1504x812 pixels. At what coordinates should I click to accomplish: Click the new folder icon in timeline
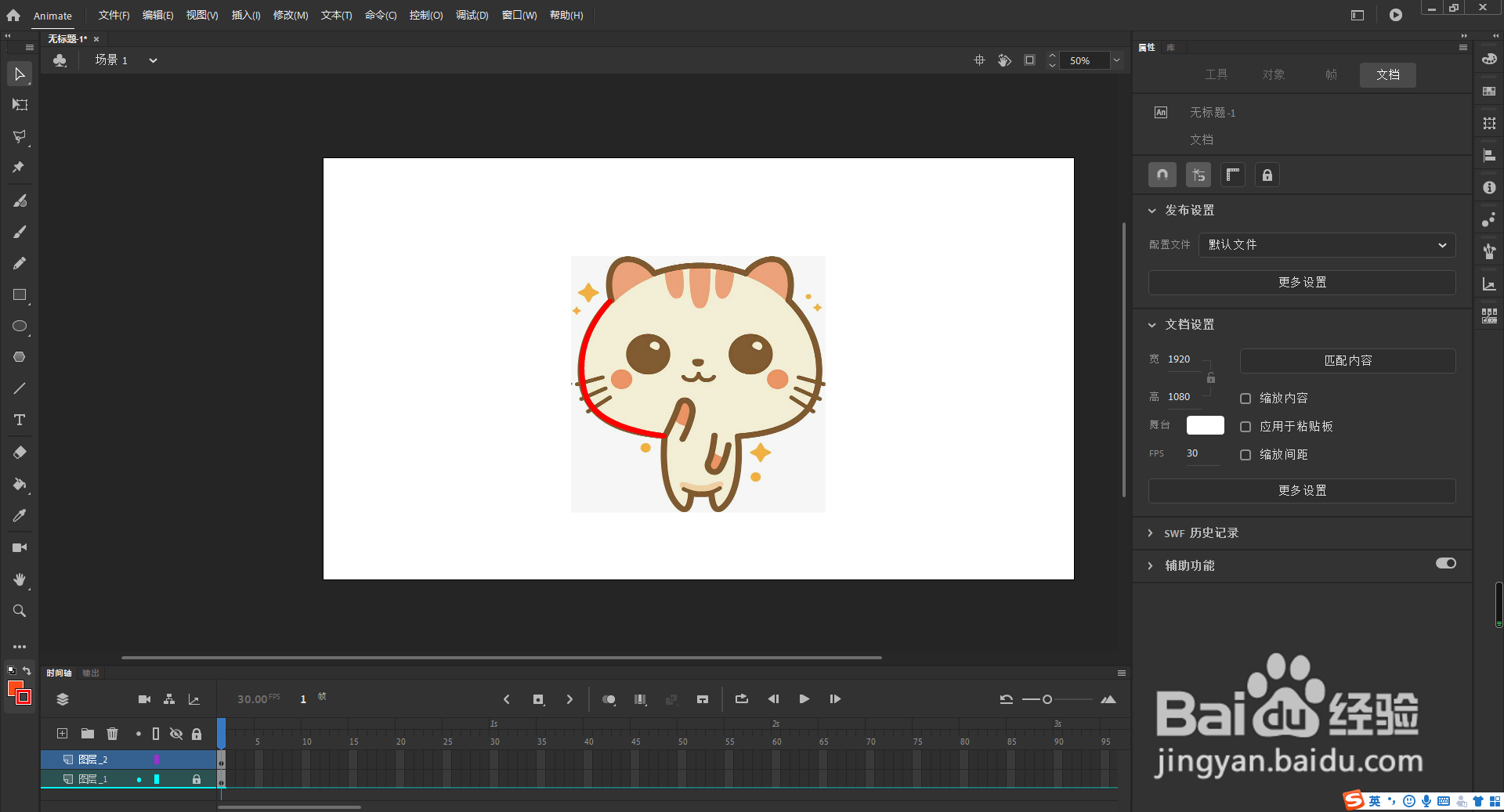(88, 734)
